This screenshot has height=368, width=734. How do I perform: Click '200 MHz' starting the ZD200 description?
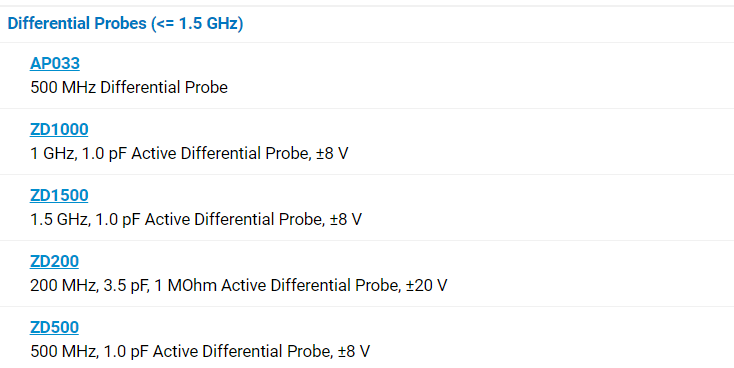[x=63, y=286]
